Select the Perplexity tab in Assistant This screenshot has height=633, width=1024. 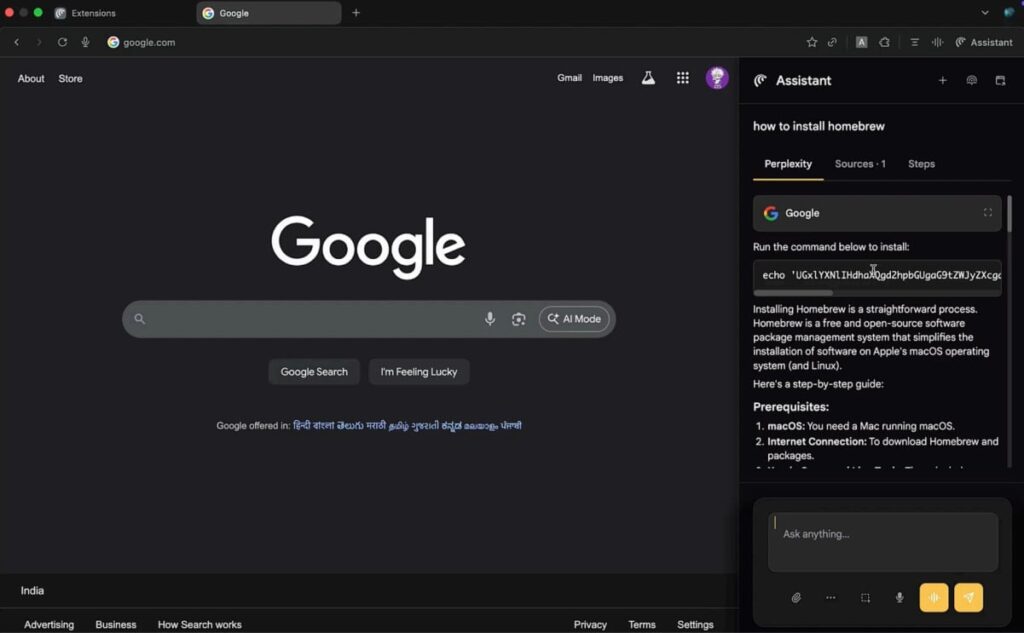click(787, 164)
